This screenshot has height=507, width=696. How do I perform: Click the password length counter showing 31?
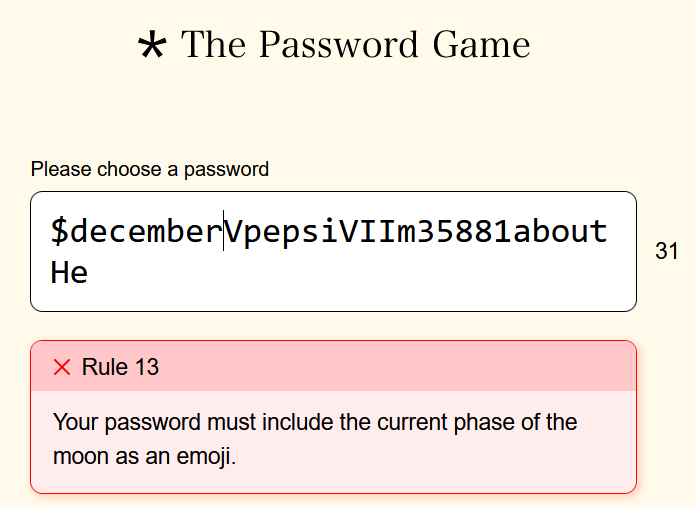tap(667, 252)
